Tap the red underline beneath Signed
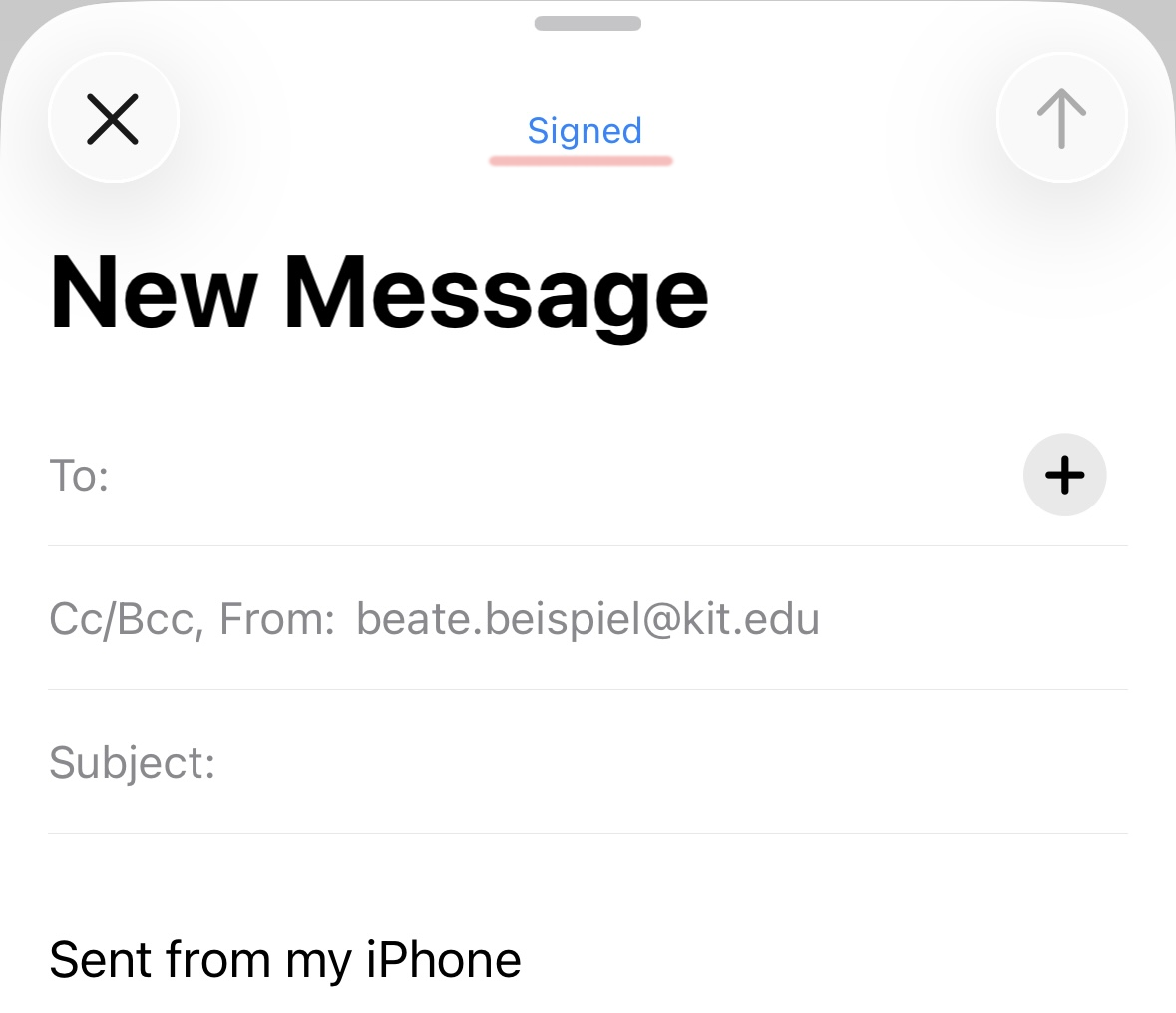 pos(582,160)
